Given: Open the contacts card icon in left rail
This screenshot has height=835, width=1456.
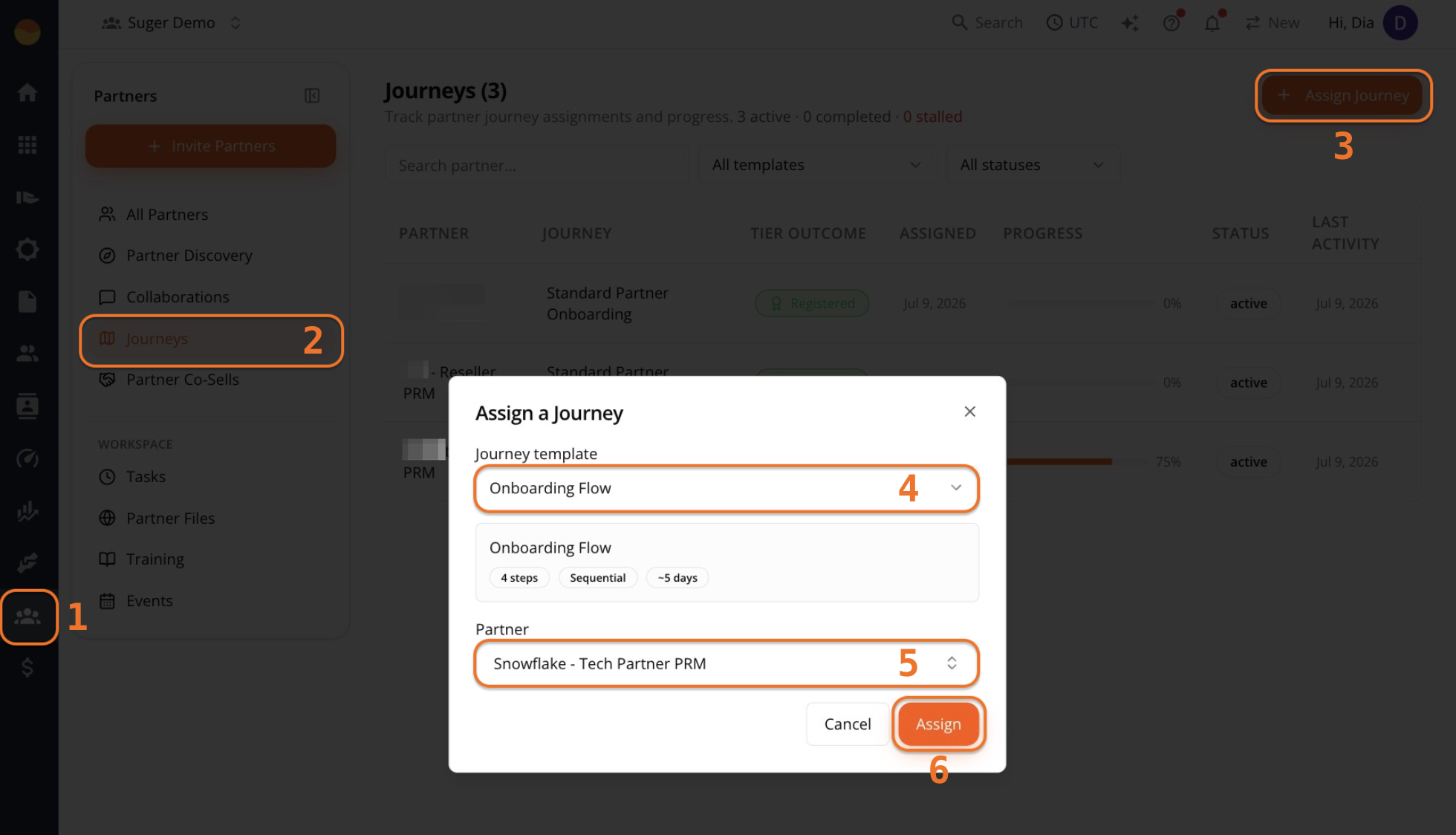Looking at the screenshot, I should tap(27, 406).
